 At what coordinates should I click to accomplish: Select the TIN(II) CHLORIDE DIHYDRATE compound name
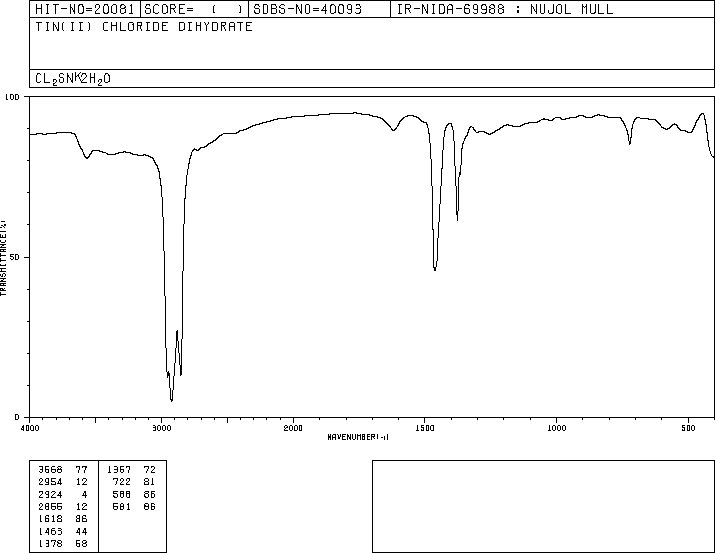pos(144,26)
